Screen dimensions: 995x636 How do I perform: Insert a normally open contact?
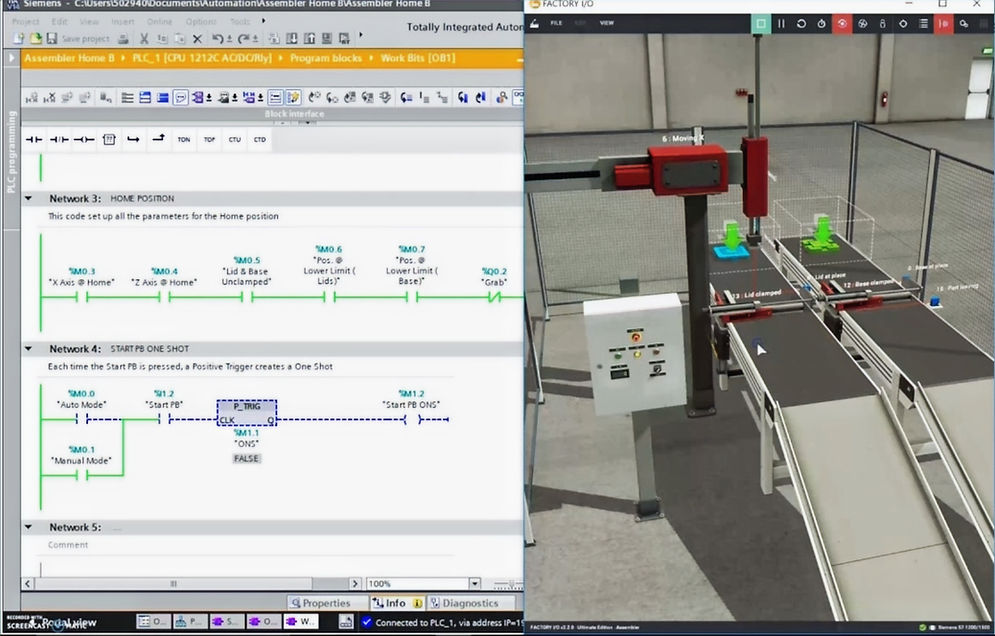(x=34, y=140)
